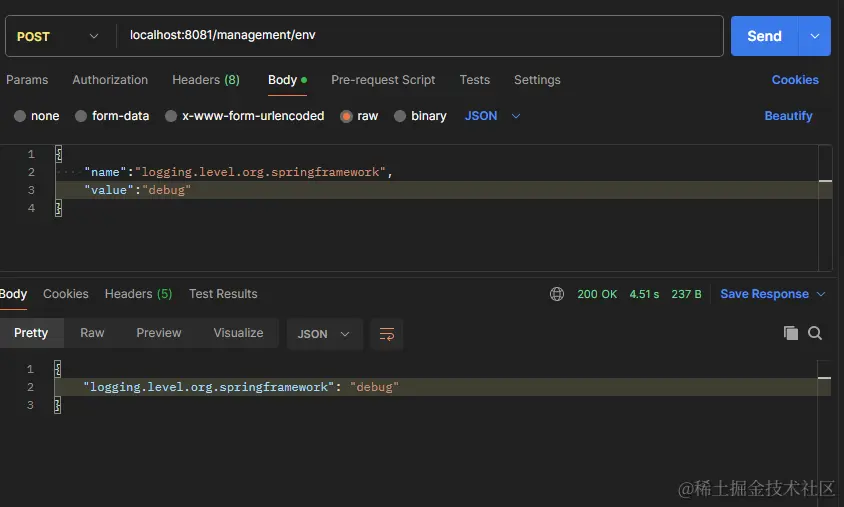Click the response line "logging.level.org.springframework": "debug"
Viewport: 844px width, 507px height.
(241, 387)
